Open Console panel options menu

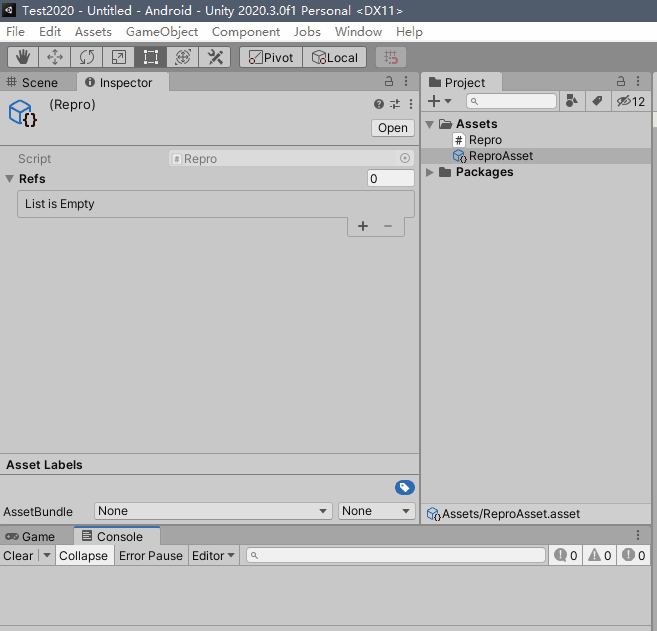click(638, 535)
